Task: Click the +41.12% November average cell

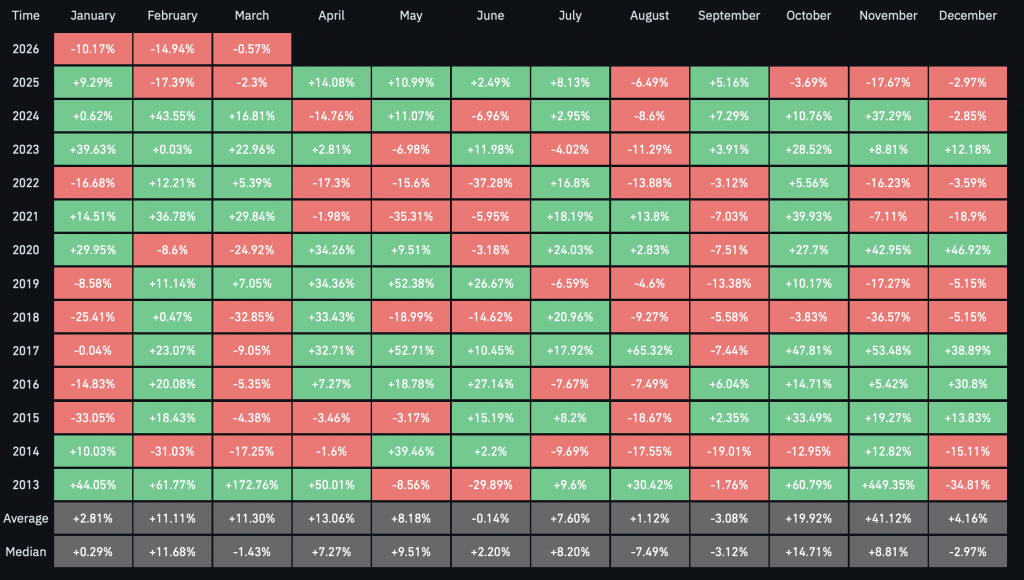Action: (888, 518)
